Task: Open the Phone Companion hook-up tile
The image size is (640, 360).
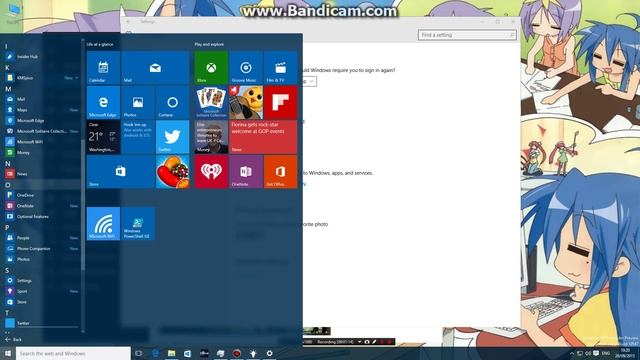Action: coord(138,137)
